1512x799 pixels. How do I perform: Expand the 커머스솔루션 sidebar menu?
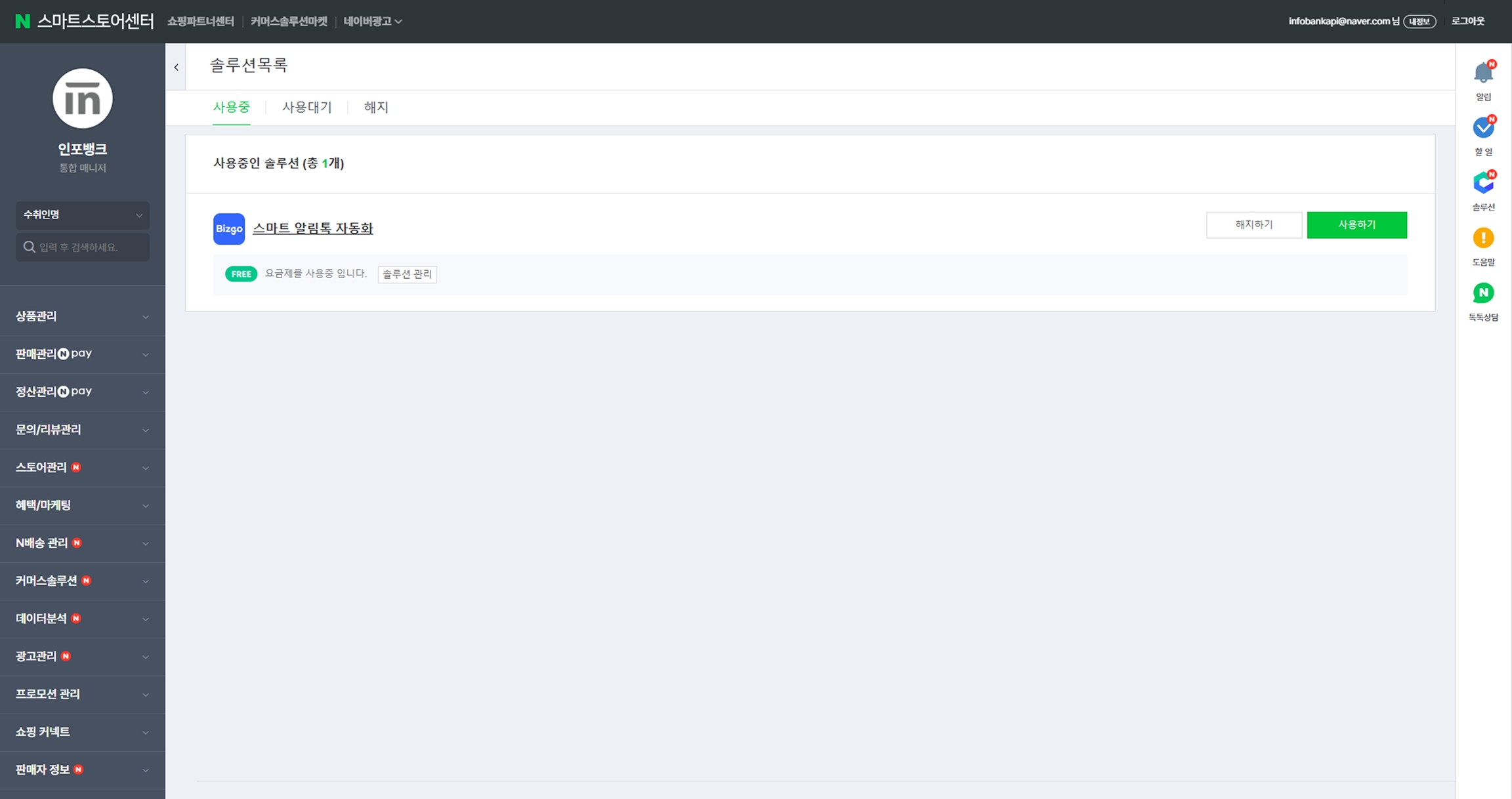coord(82,581)
